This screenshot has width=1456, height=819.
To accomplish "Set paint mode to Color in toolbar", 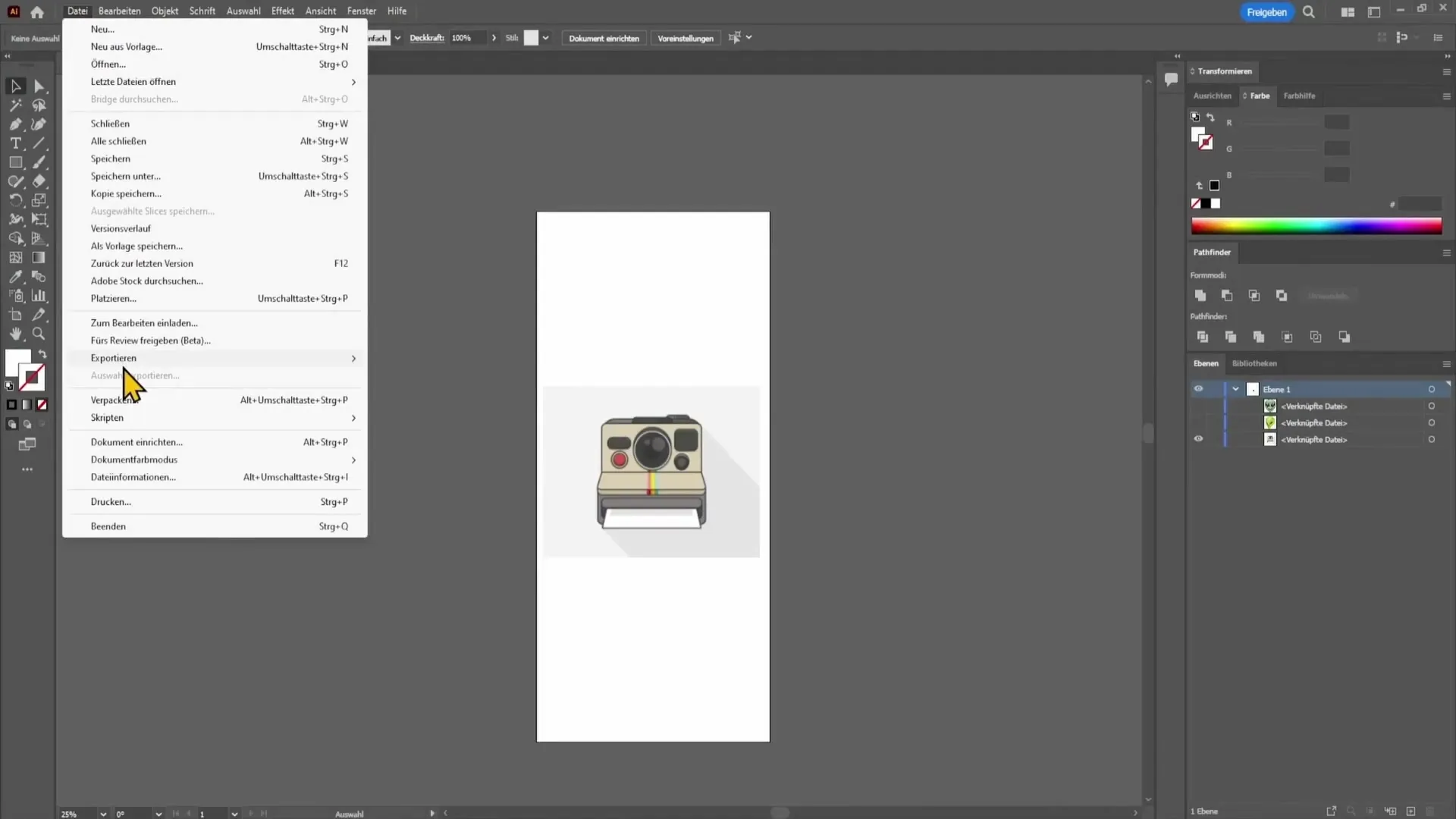I will point(11,405).
